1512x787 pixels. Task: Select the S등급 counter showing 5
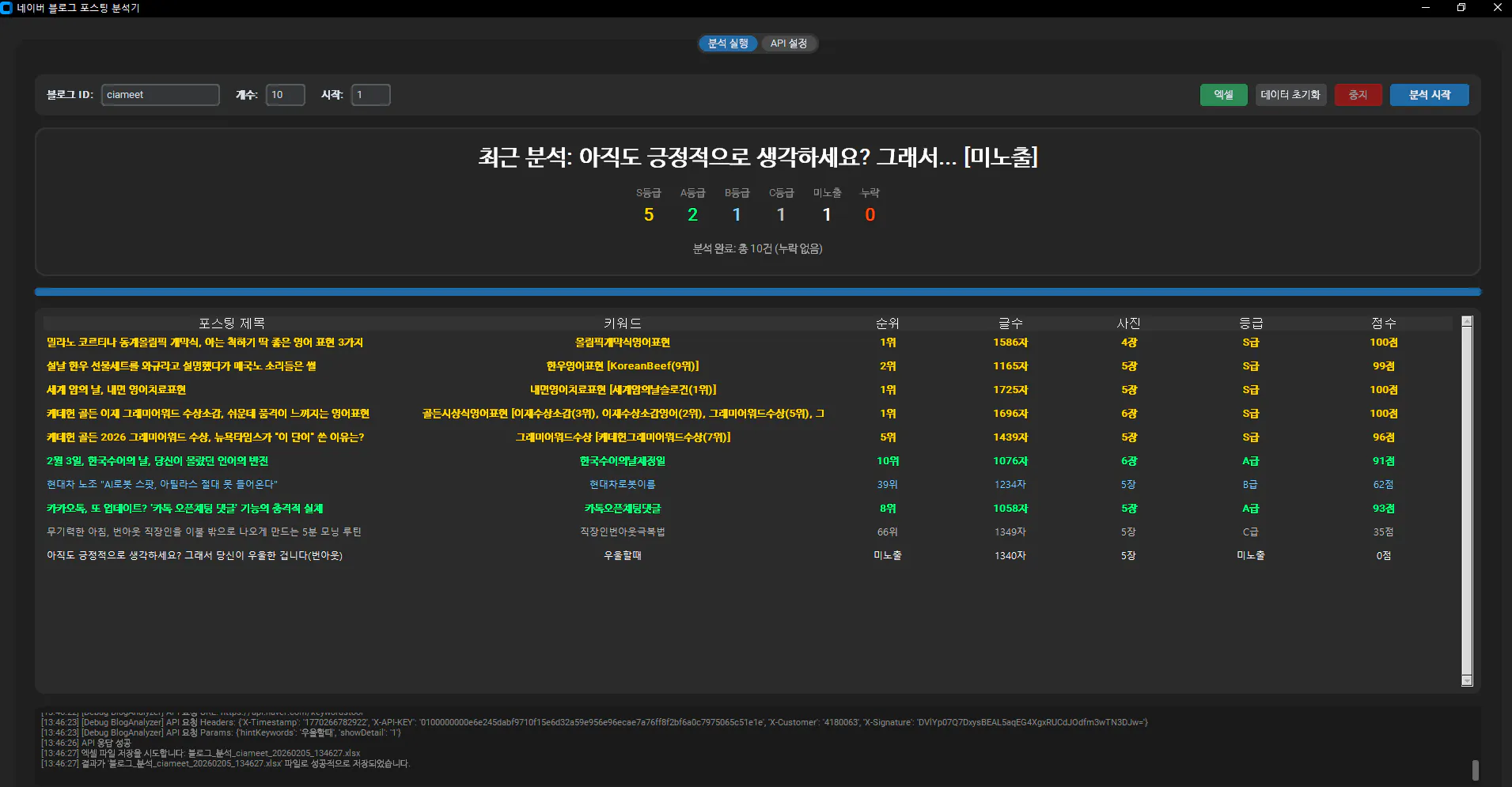[649, 214]
